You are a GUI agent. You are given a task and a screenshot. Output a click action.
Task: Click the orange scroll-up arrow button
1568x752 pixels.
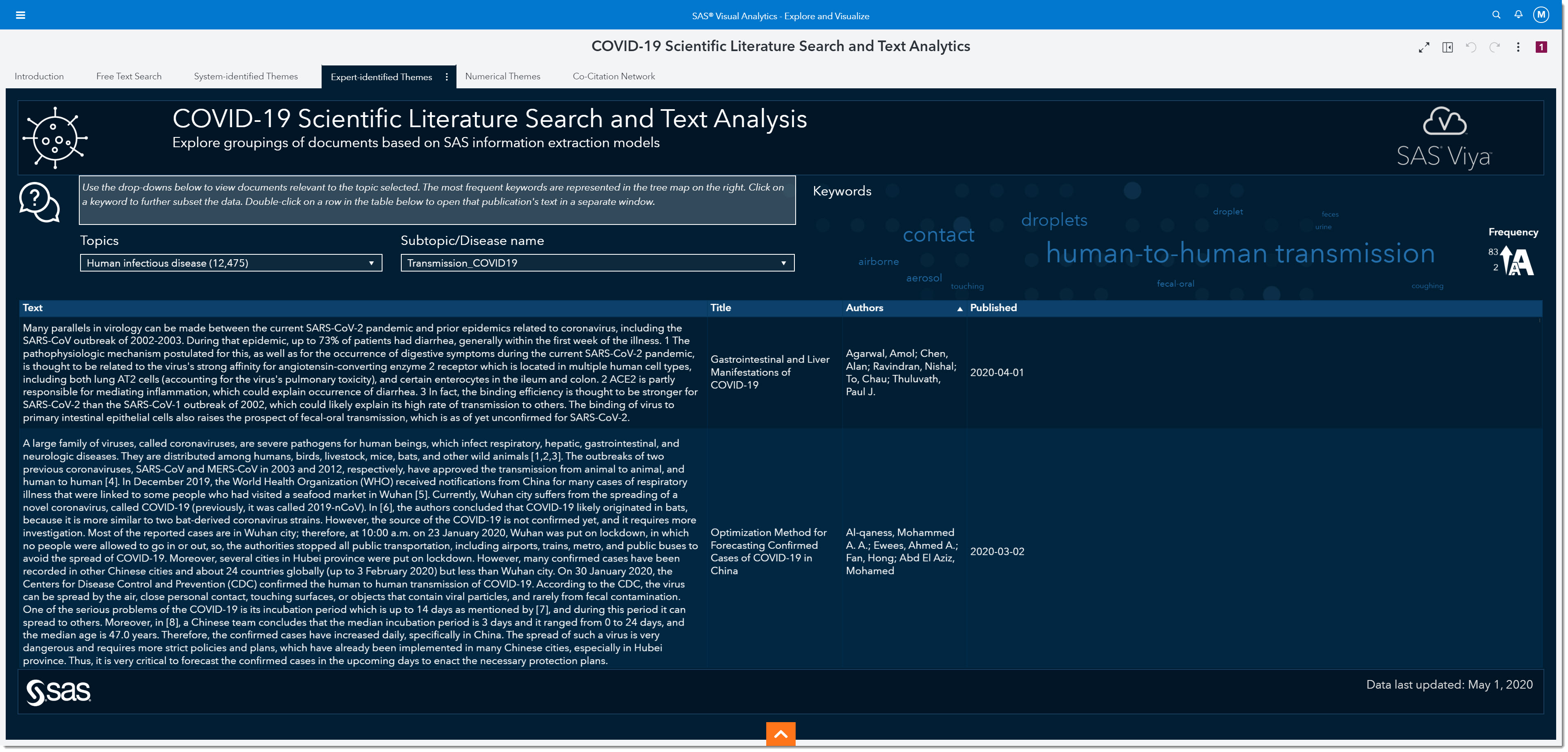tap(781, 734)
